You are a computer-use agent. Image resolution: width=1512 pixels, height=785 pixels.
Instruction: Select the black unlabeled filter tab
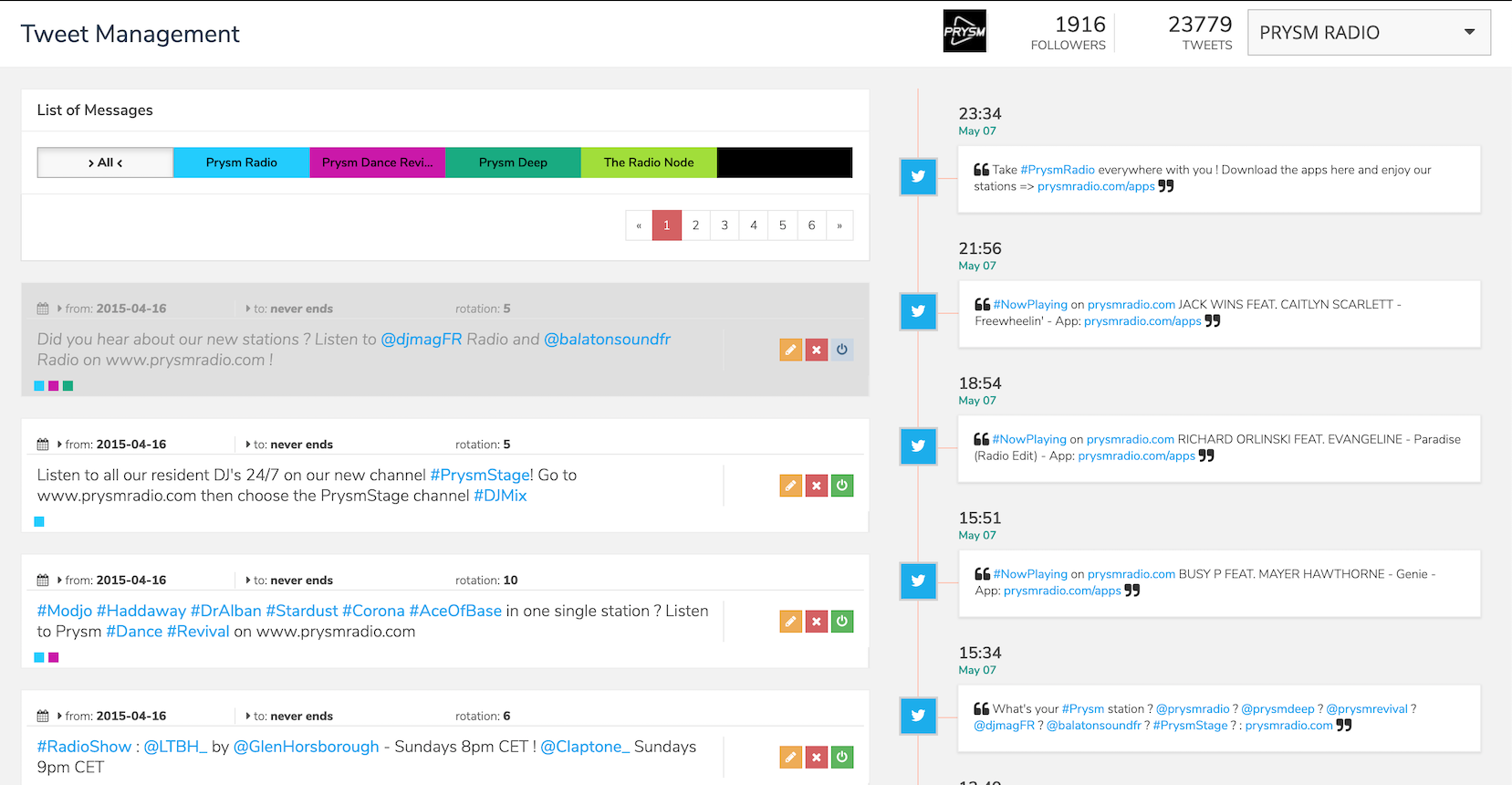(785, 162)
